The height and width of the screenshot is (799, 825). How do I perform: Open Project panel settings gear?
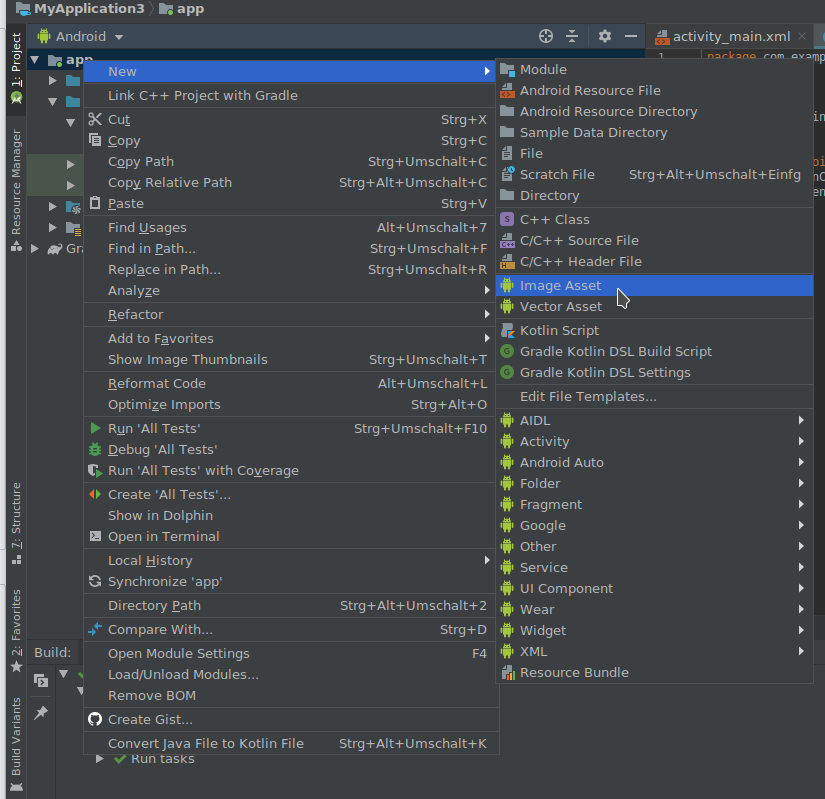[x=604, y=36]
